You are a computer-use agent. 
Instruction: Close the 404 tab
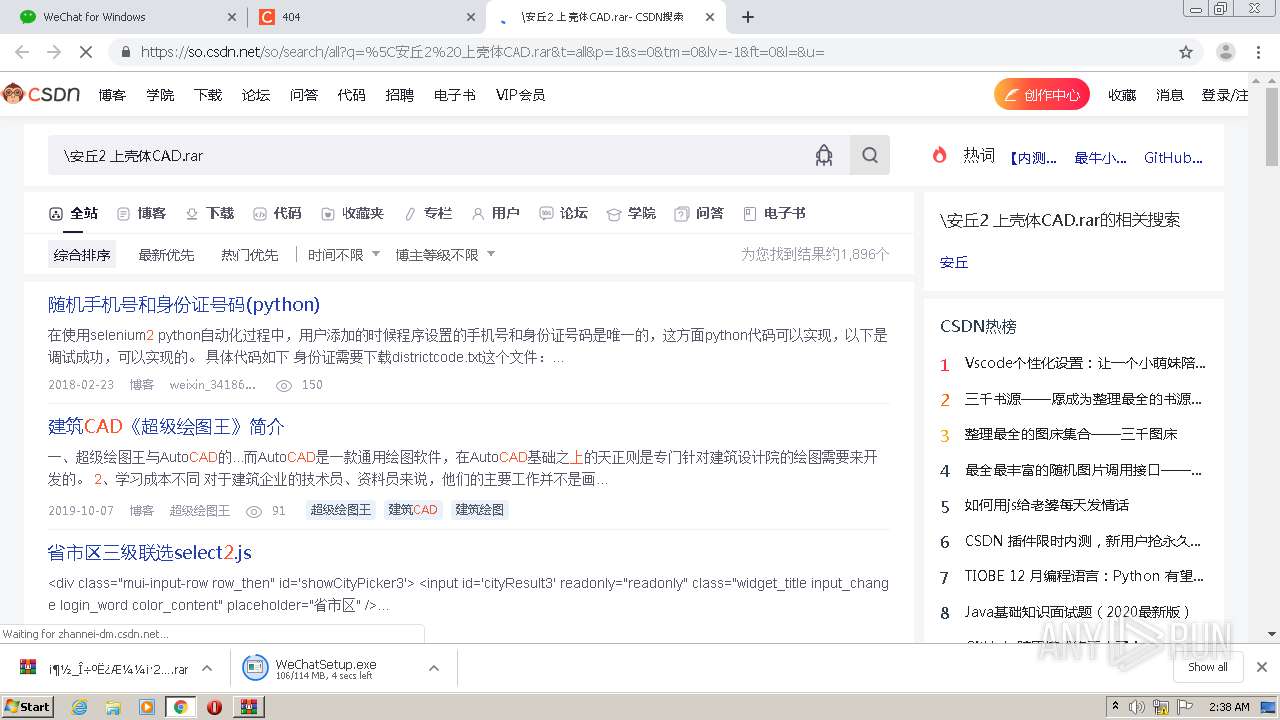(x=471, y=17)
